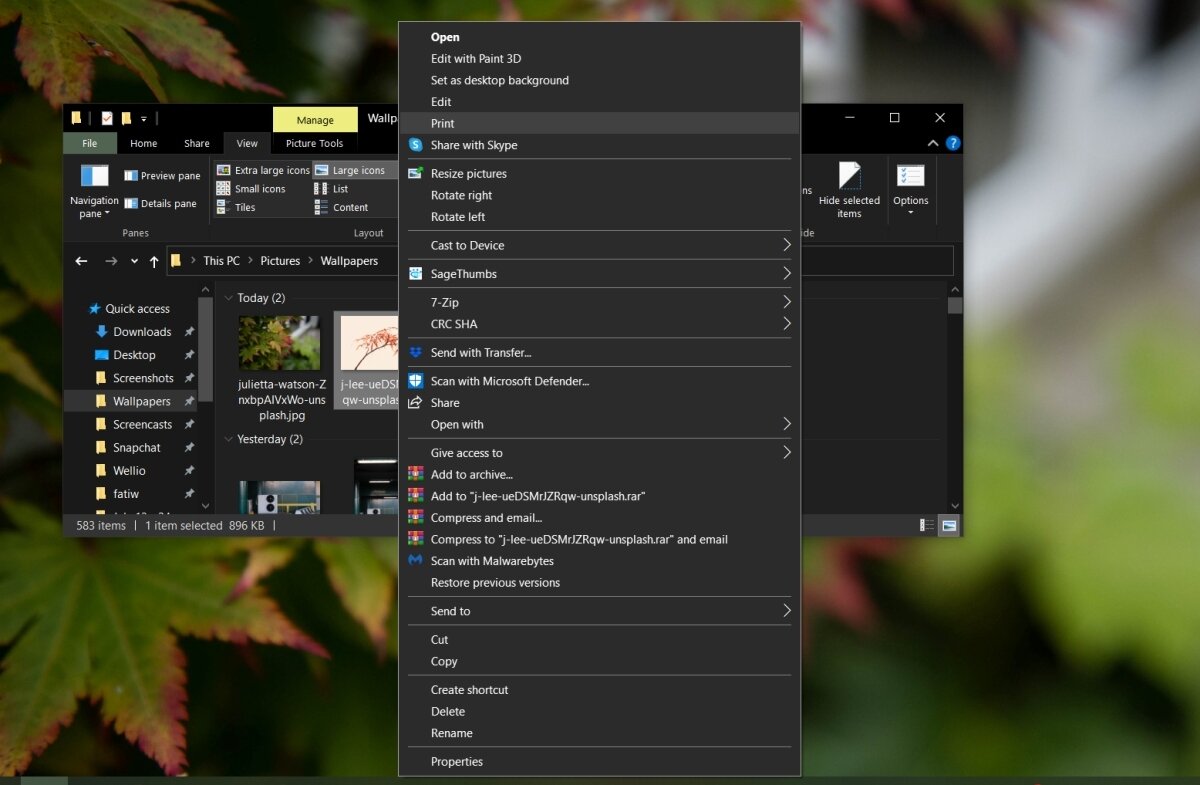Switch to the View ribbon tab

(x=246, y=143)
